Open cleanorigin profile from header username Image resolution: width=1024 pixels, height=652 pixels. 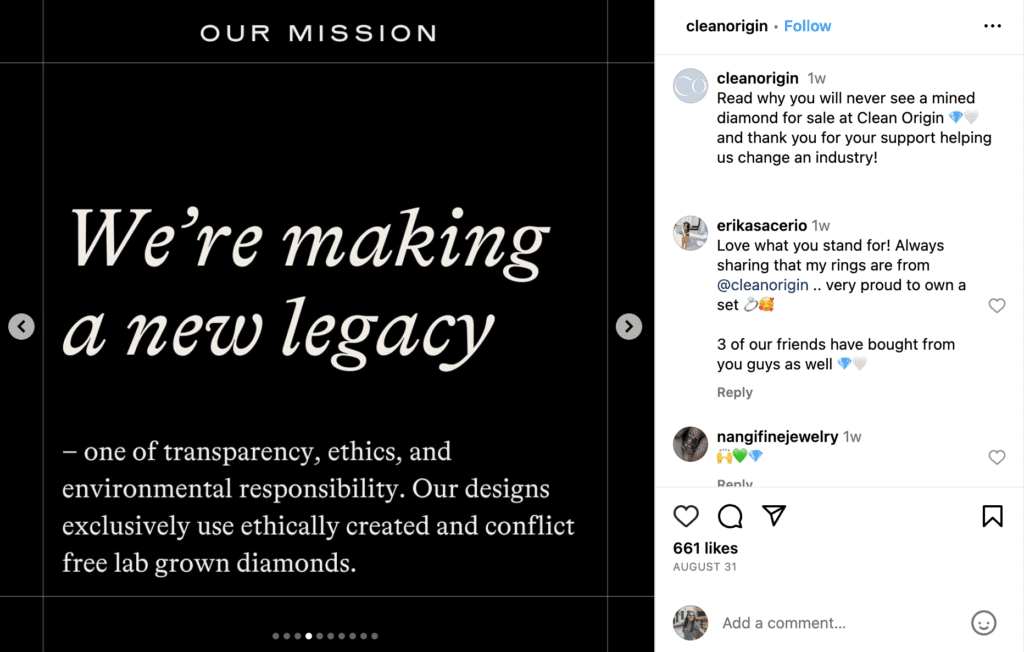click(x=726, y=26)
